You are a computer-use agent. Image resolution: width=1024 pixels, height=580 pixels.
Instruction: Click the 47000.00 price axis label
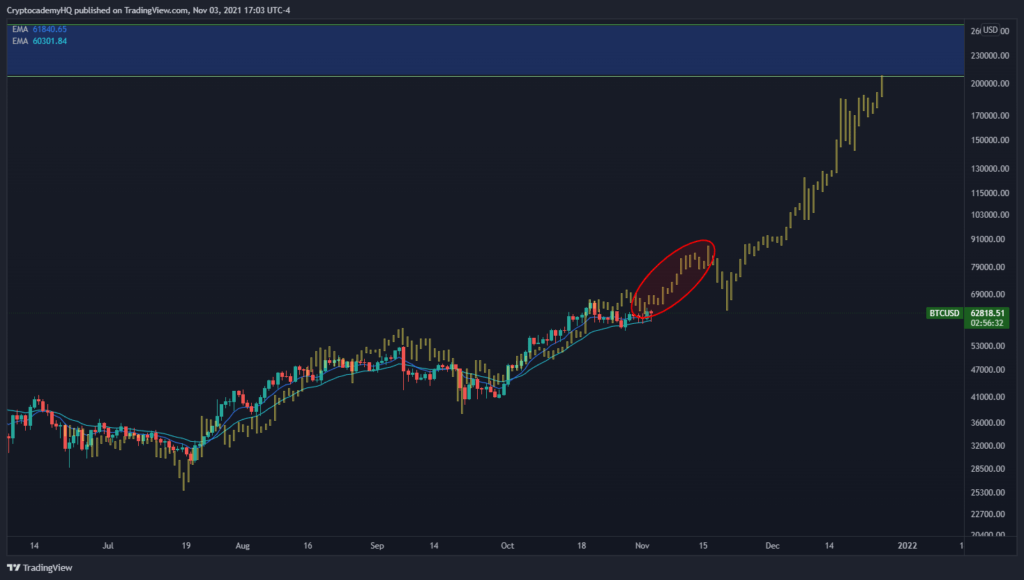988,370
